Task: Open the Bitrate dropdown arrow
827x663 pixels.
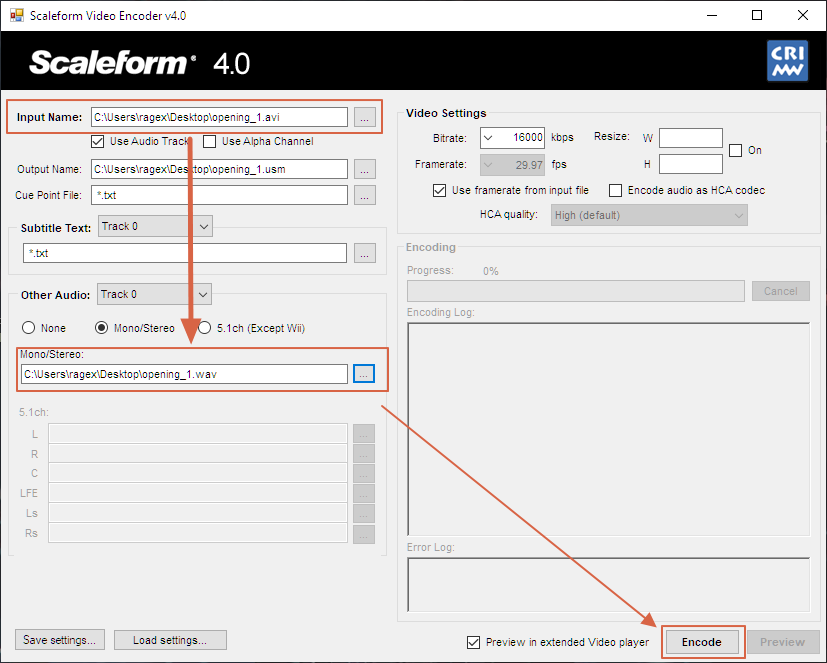Action: [x=488, y=138]
